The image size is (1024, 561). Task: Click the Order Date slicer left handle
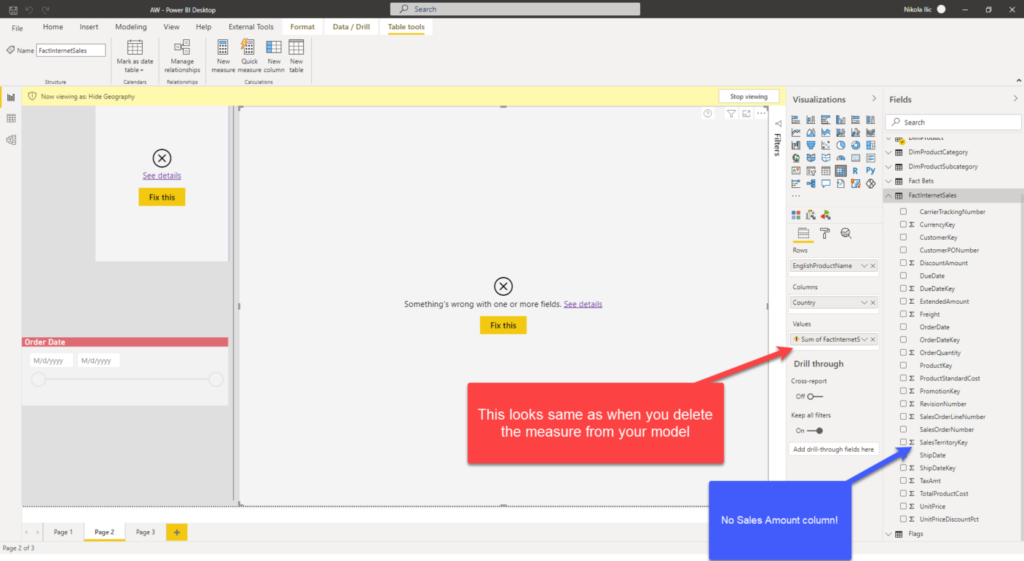(x=39, y=379)
